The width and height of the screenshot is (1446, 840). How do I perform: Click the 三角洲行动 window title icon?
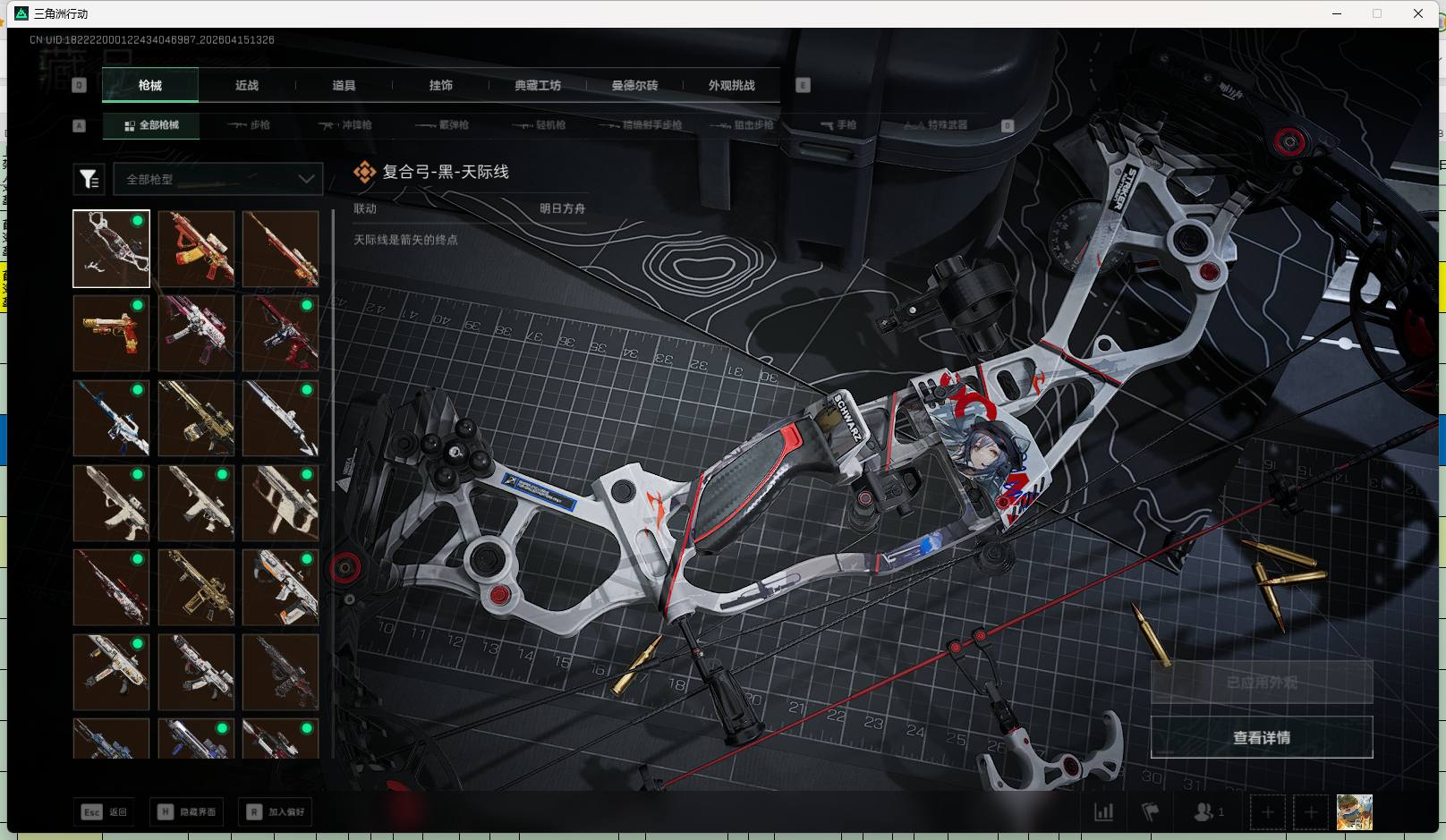tap(21, 13)
